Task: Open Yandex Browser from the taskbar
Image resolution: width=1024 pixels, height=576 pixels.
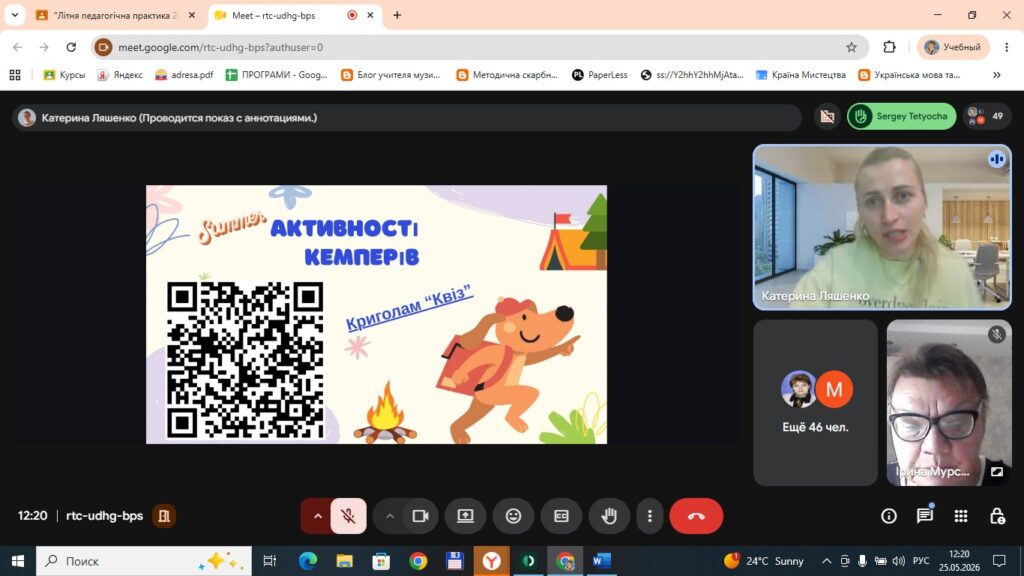Action: click(491, 561)
